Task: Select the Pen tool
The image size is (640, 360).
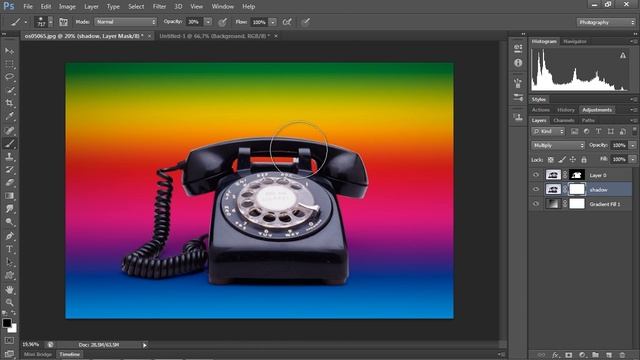Action: (x=9, y=236)
